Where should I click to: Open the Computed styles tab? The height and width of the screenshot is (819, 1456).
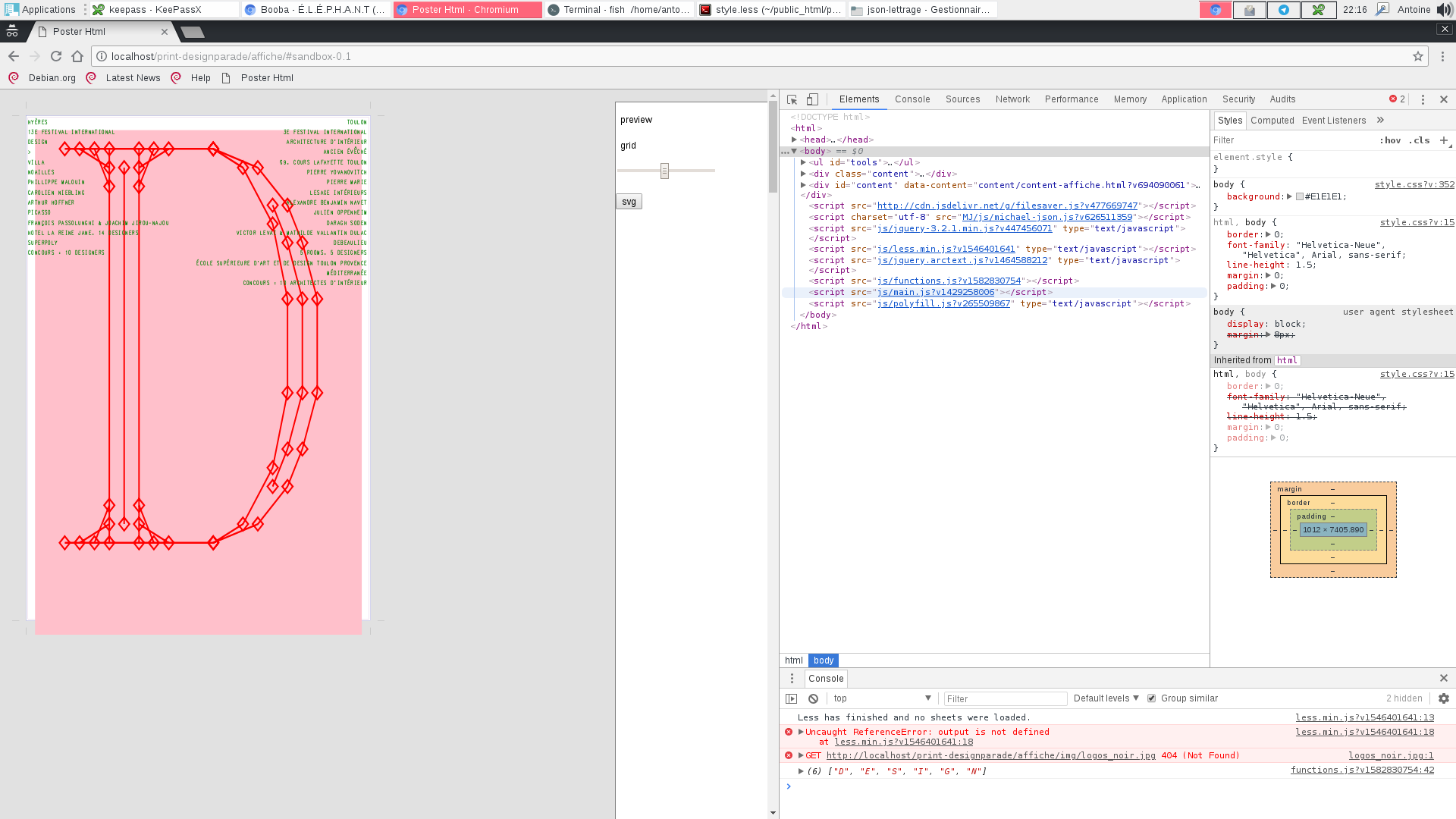point(1272,121)
